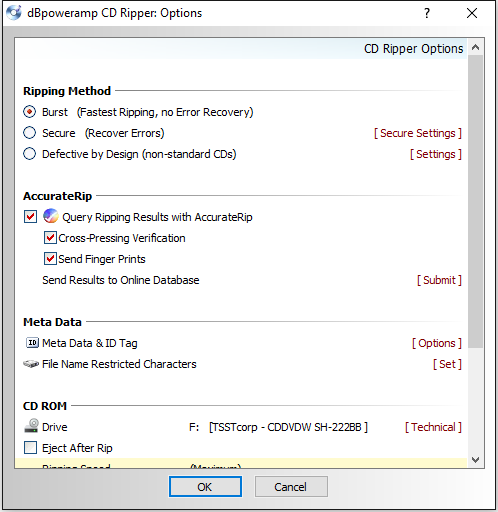498x512 pixels.
Task: Open Secure Settings link
Action: (x=418, y=133)
